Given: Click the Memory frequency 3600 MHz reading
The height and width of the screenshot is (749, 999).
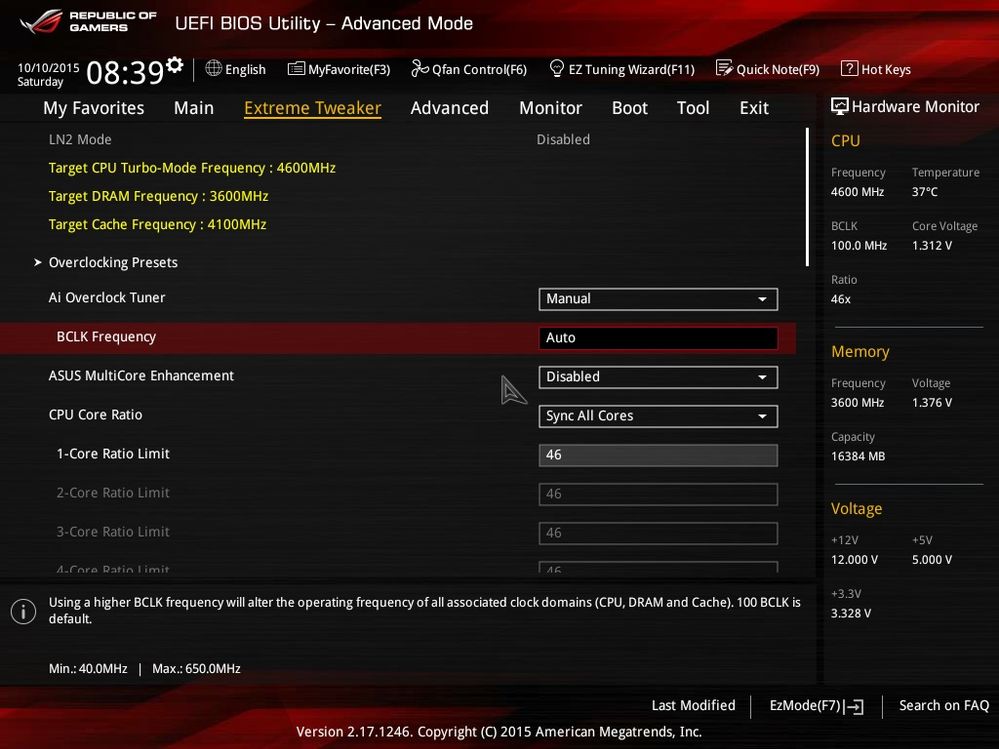Looking at the screenshot, I should (858, 403).
